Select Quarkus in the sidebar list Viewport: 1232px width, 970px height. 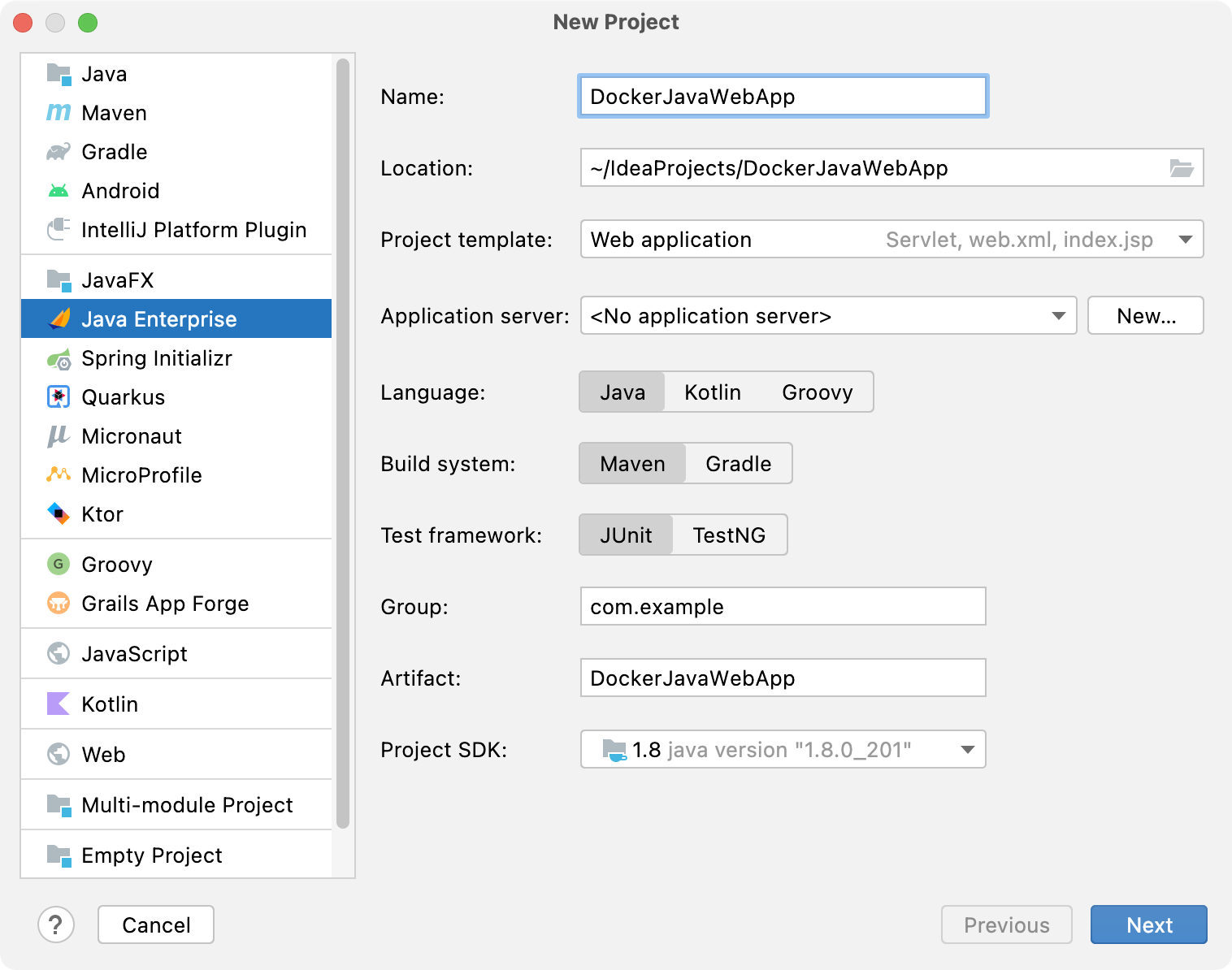(176, 397)
